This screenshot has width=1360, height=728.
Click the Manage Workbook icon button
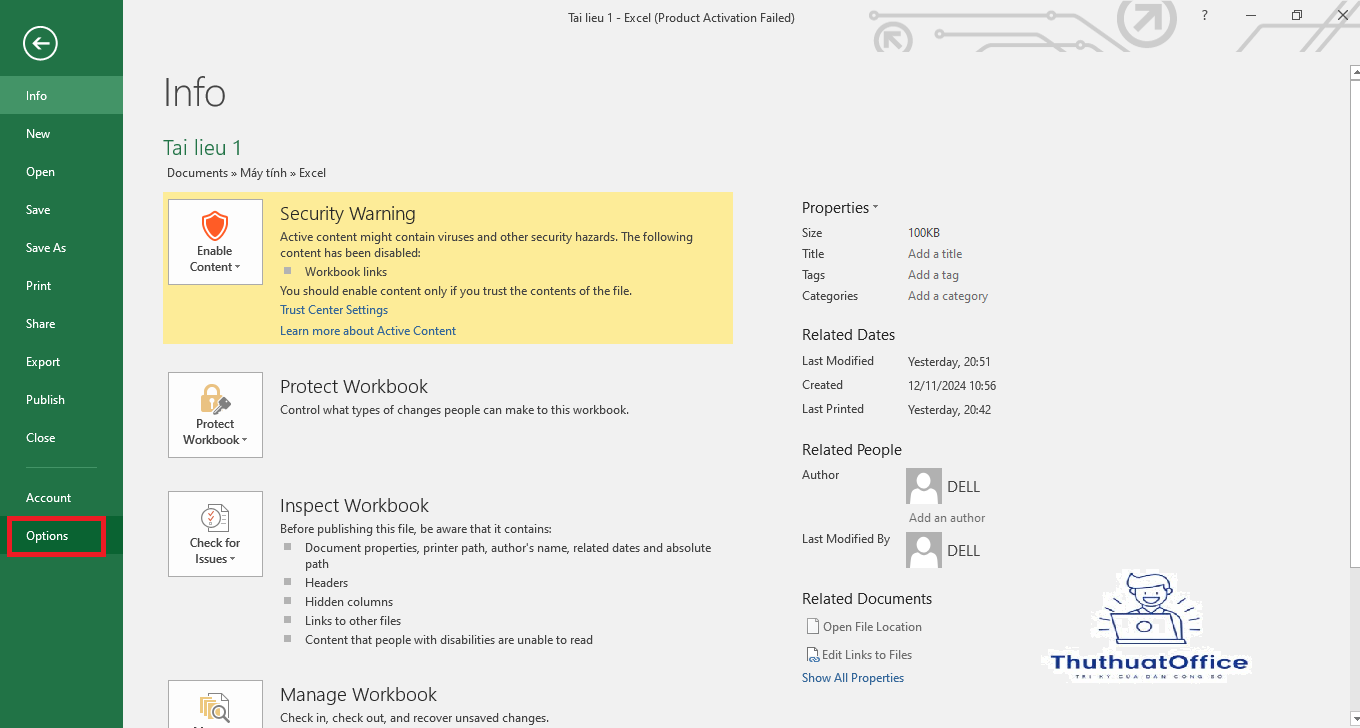pyautogui.click(x=215, y=704)
